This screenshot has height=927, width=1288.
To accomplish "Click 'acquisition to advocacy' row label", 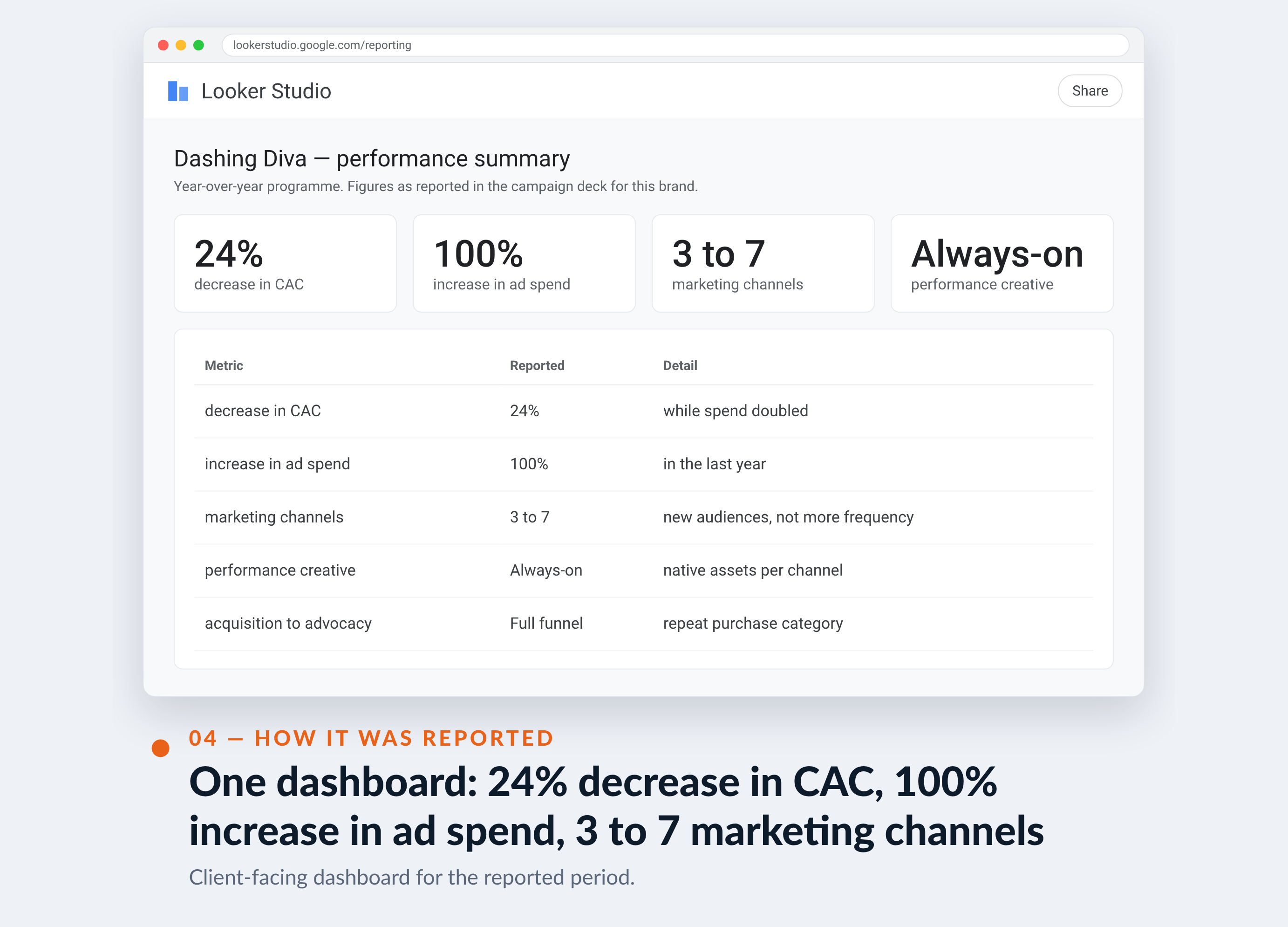I will pos(288,623).
